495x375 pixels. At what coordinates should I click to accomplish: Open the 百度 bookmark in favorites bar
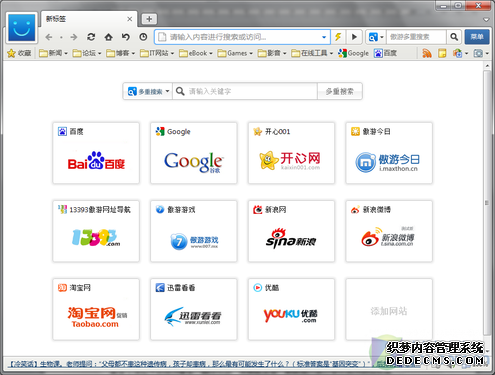click(385, 53)
